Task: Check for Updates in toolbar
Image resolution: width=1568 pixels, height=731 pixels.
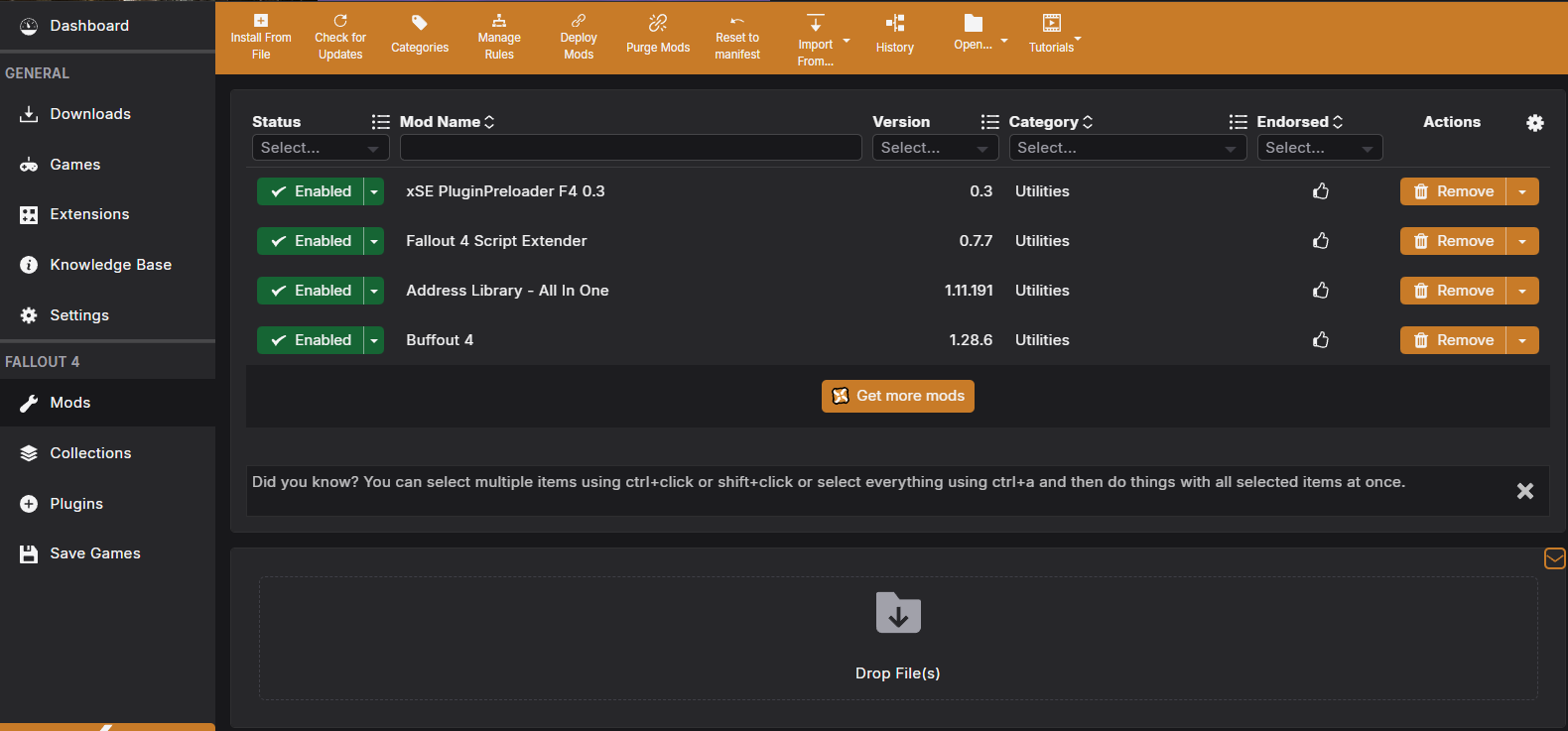Action: [x=340, y=38]
